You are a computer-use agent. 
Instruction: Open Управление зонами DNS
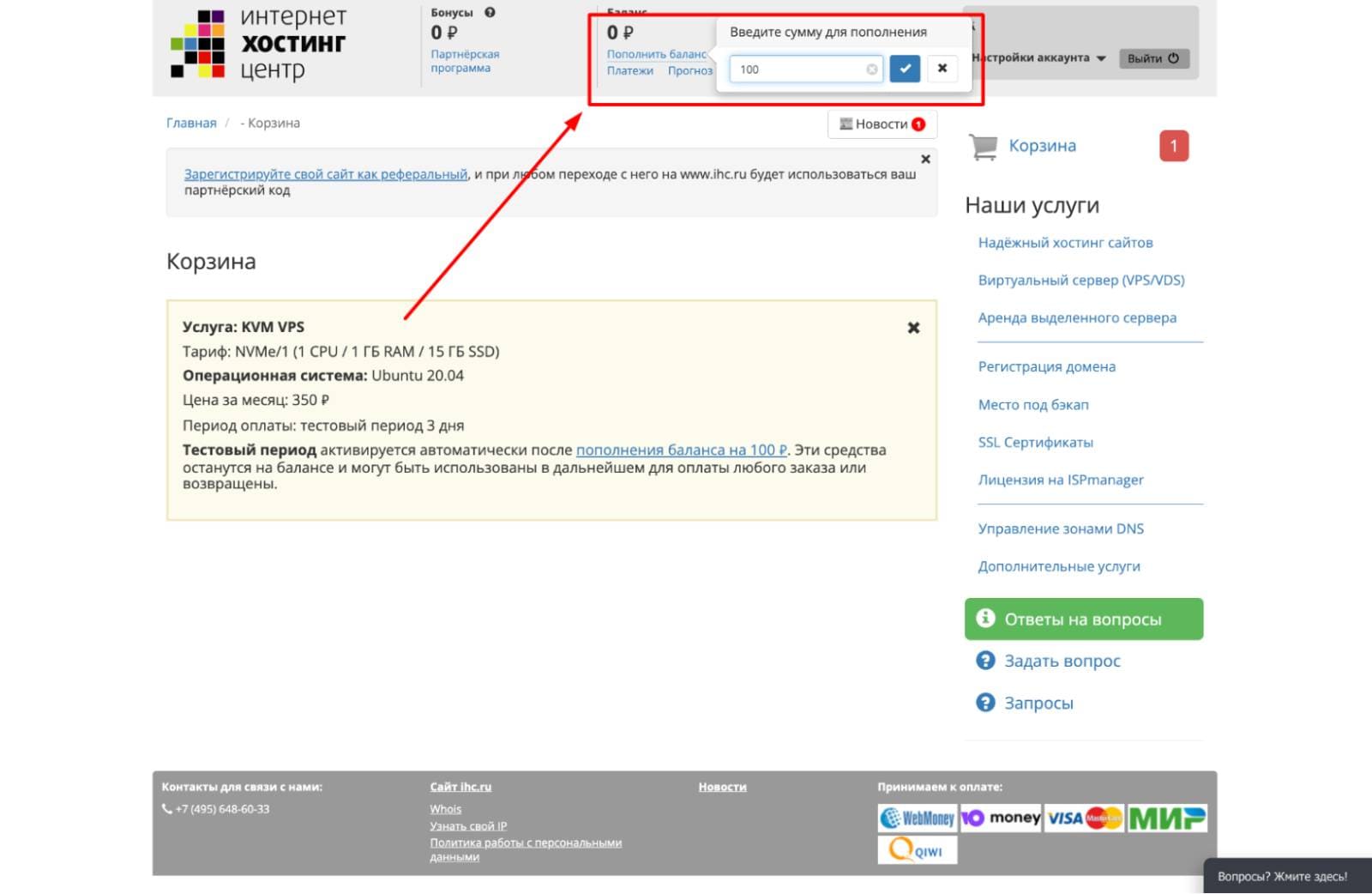pyautogui.click(x=1061, y=529)
